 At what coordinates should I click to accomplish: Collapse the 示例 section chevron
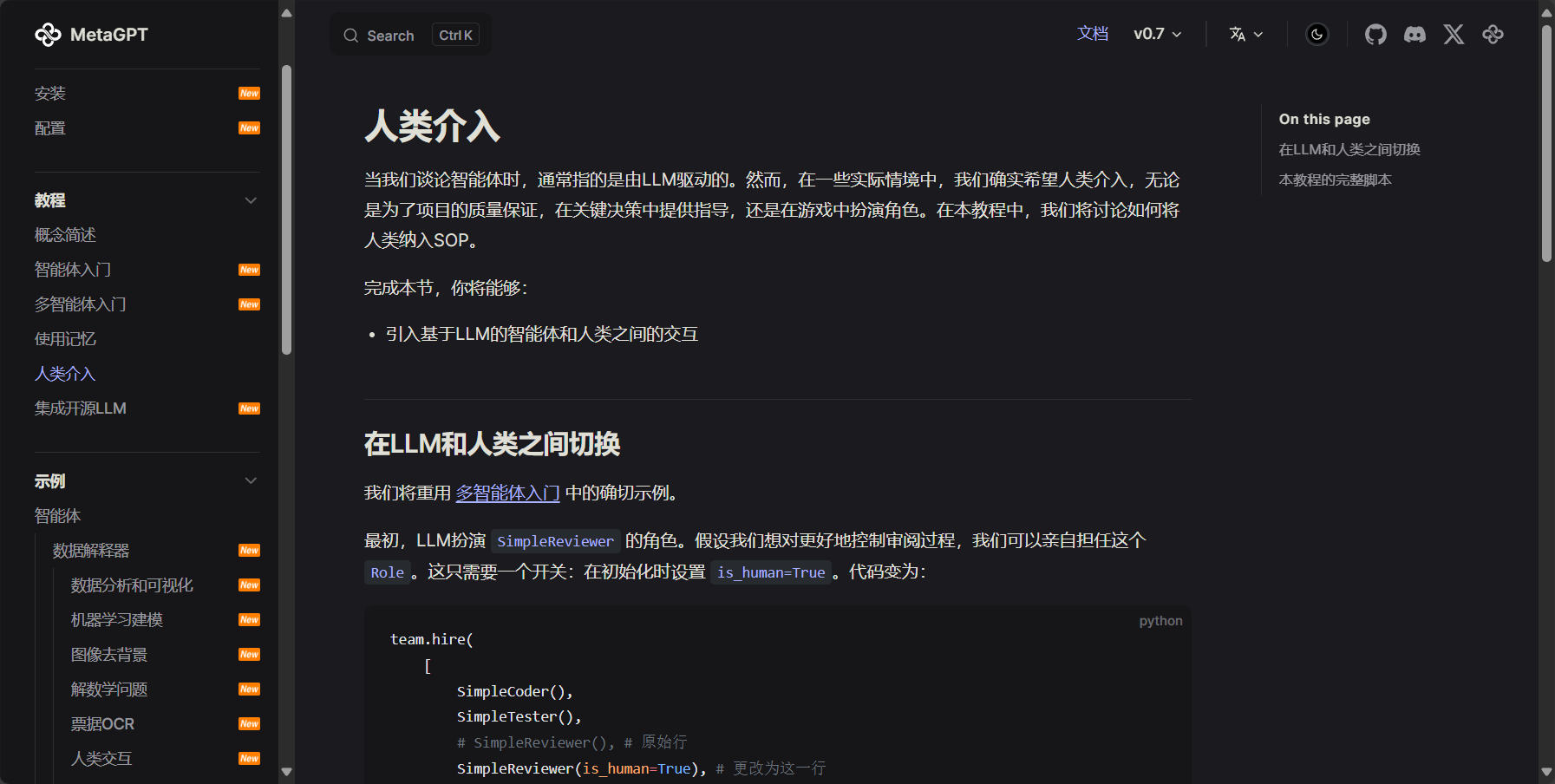[251, 480]
